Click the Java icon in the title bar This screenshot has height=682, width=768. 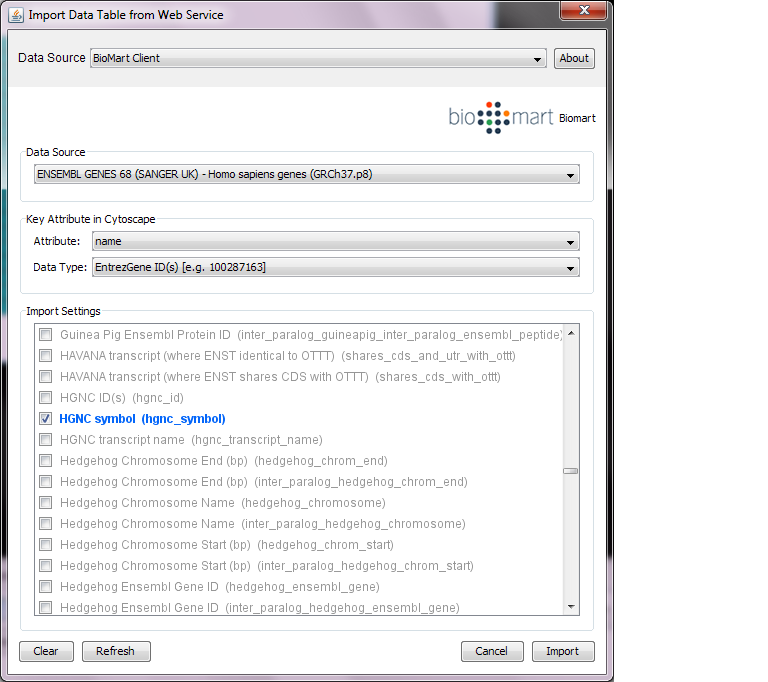point(16,14)
